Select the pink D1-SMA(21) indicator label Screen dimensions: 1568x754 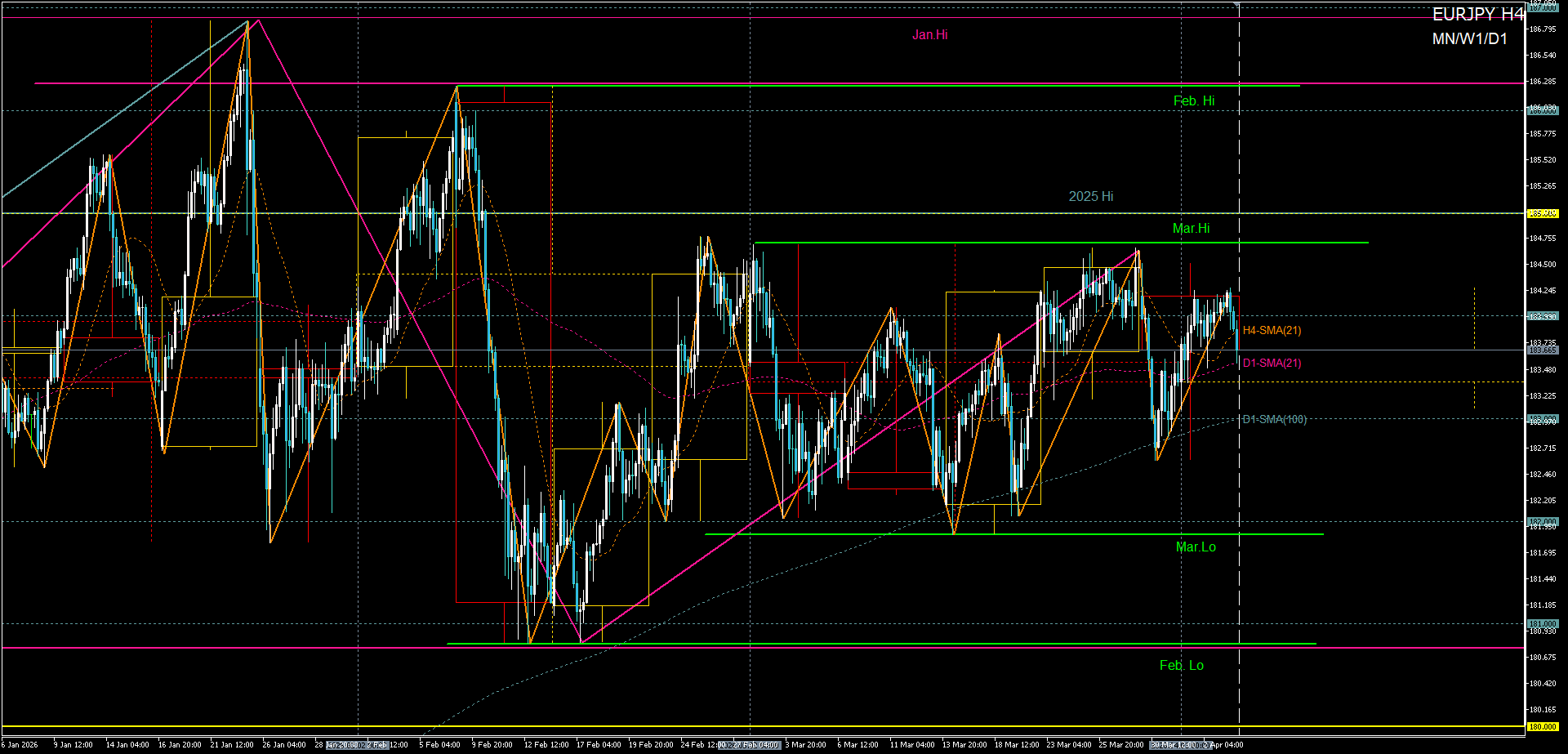pos(1272,364)
